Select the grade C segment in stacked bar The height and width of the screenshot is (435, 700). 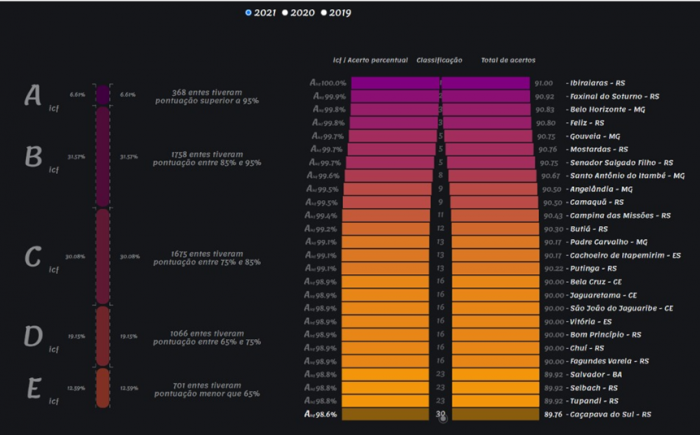[x=102, y=256]
